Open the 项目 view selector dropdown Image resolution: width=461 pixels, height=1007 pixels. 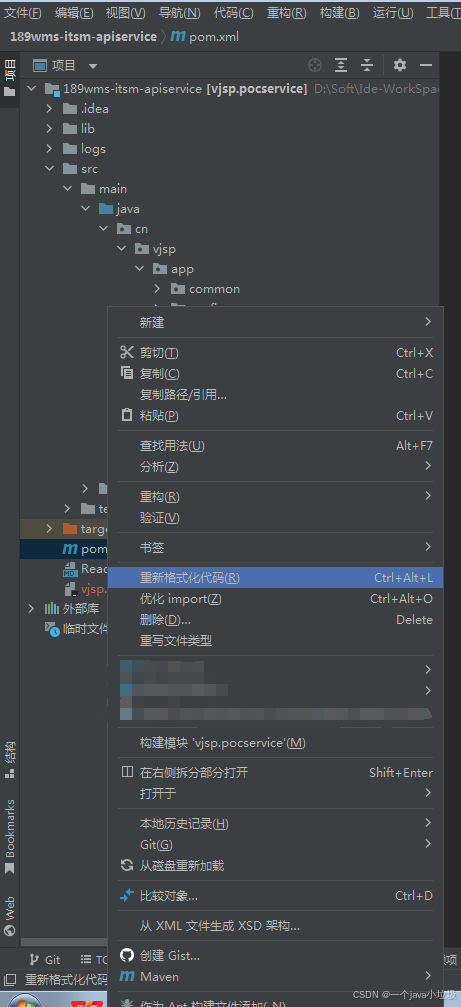pos(65,66)
